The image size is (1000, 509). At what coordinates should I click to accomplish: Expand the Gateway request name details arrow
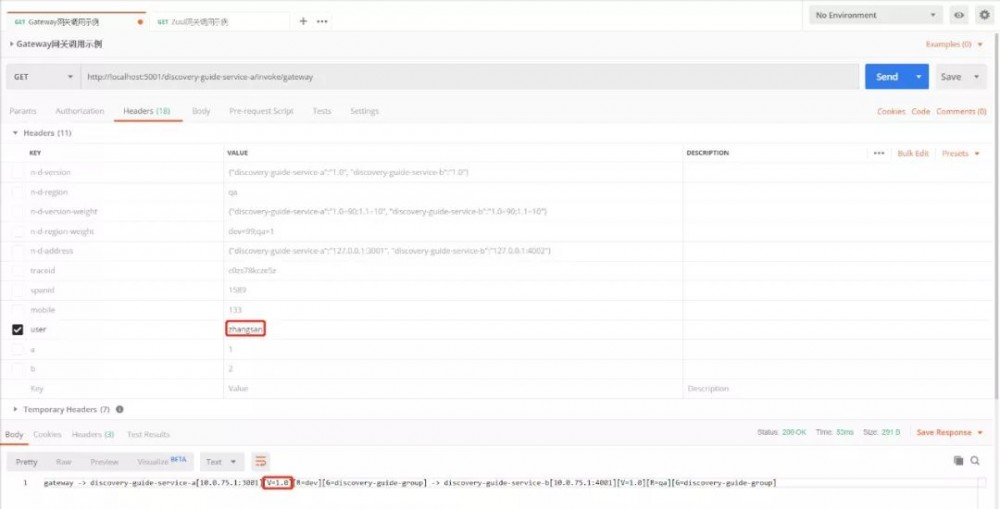coord(11,44)
